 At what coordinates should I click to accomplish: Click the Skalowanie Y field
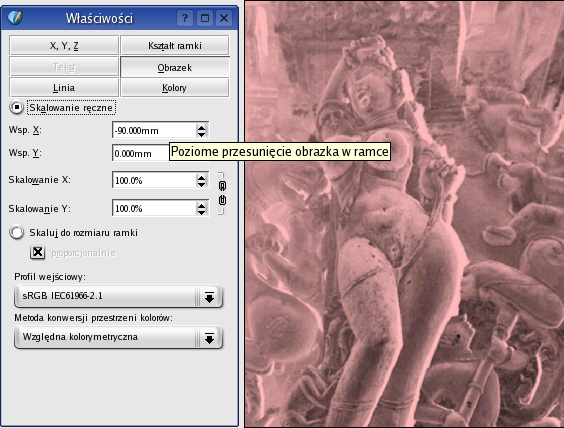154,208
